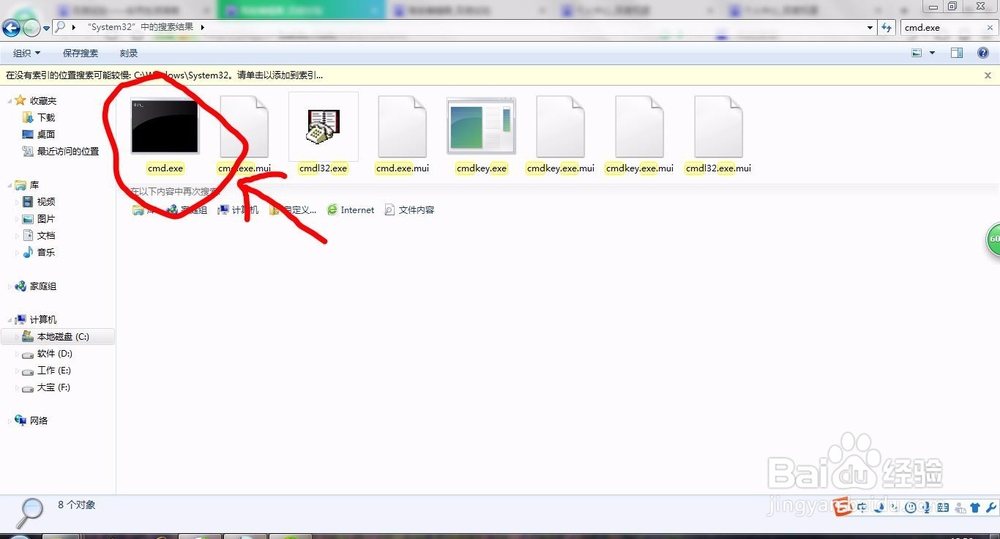
Task: Close the yellow index information bar
Action: (988, 75)
